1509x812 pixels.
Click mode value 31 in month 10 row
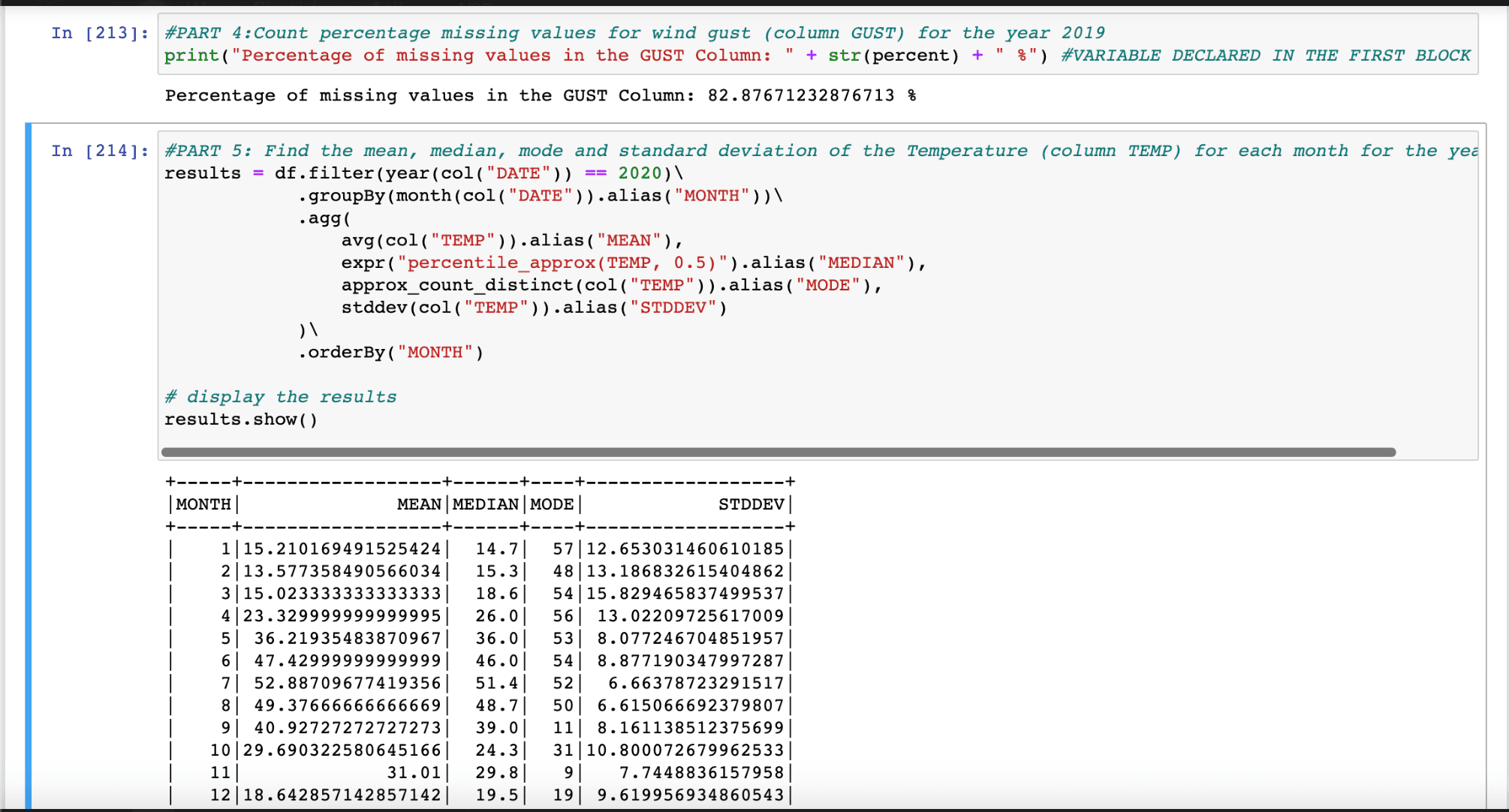[563, 750]
